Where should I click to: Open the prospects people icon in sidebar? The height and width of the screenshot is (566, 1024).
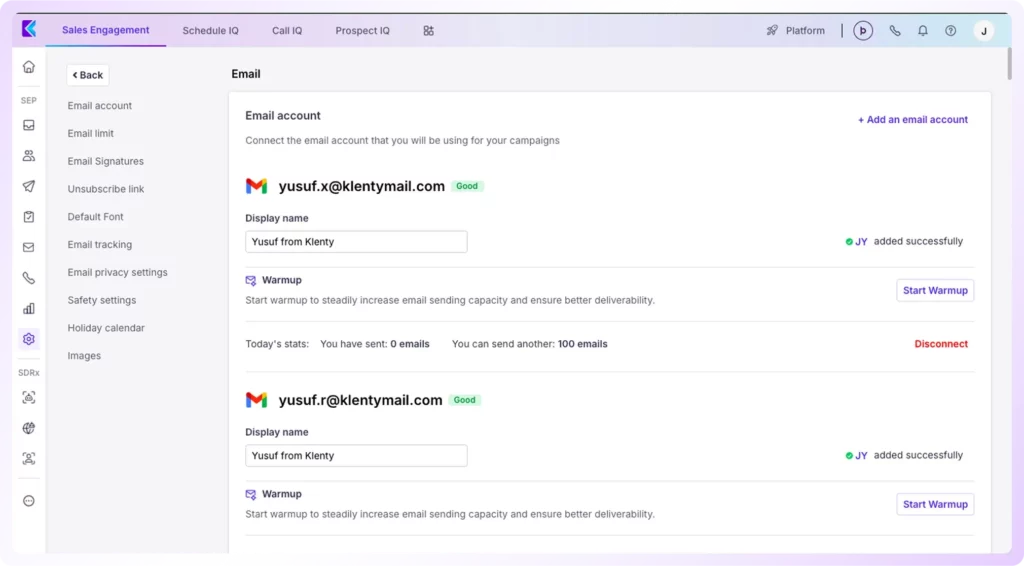click(x=29, y=155)
